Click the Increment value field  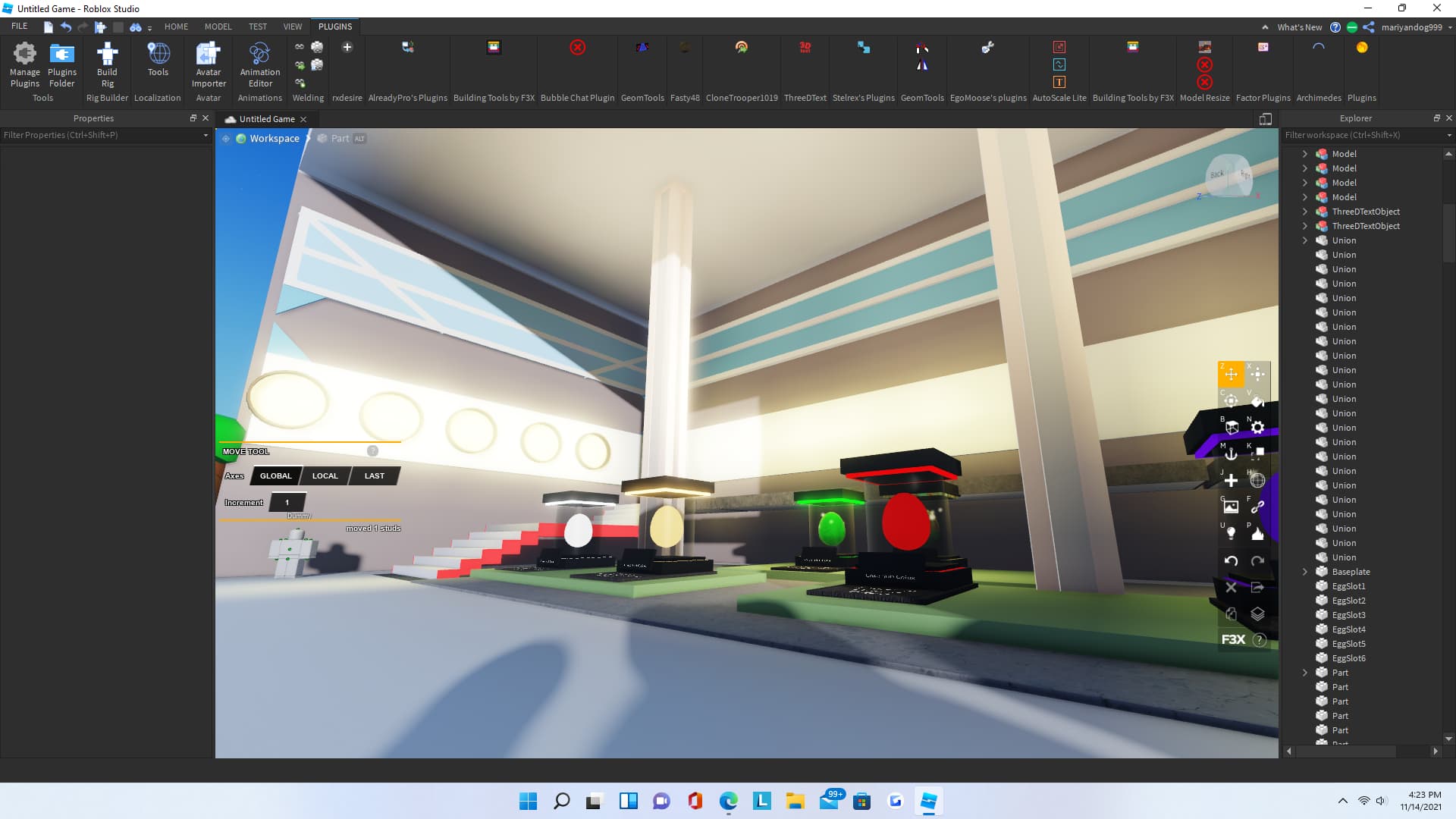pyautogui.click(x=287, y=502)
